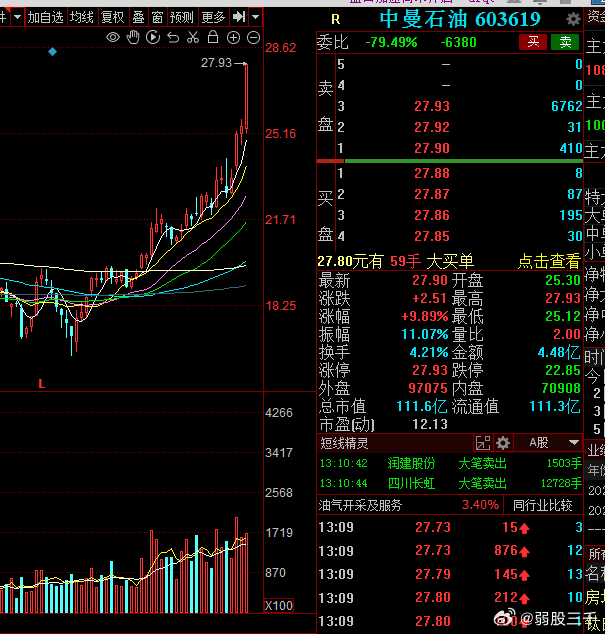Click the 27.80元有 59手 大买单 alert
605x634 pixels.
tap(396, 262)
